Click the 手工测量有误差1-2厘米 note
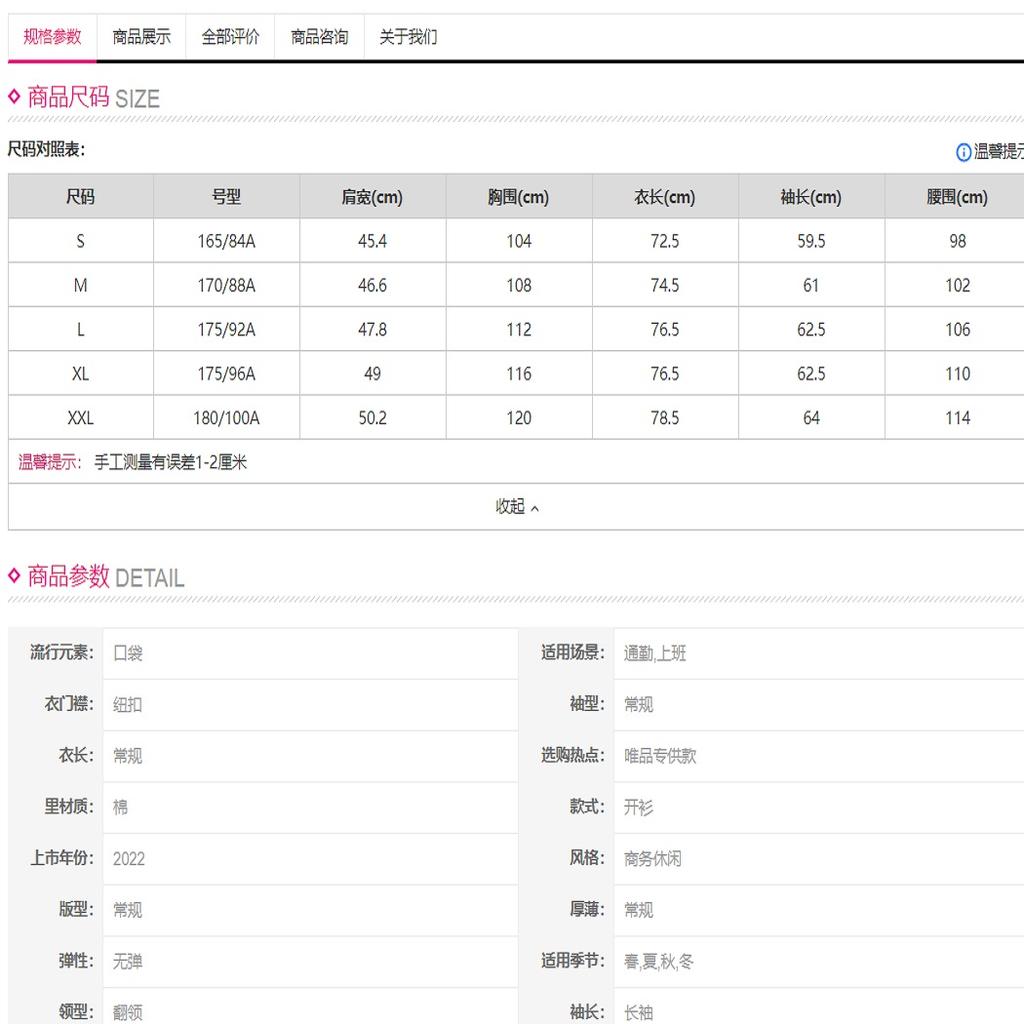Screen dimensions: 1024x1024 tap(170, 462)
